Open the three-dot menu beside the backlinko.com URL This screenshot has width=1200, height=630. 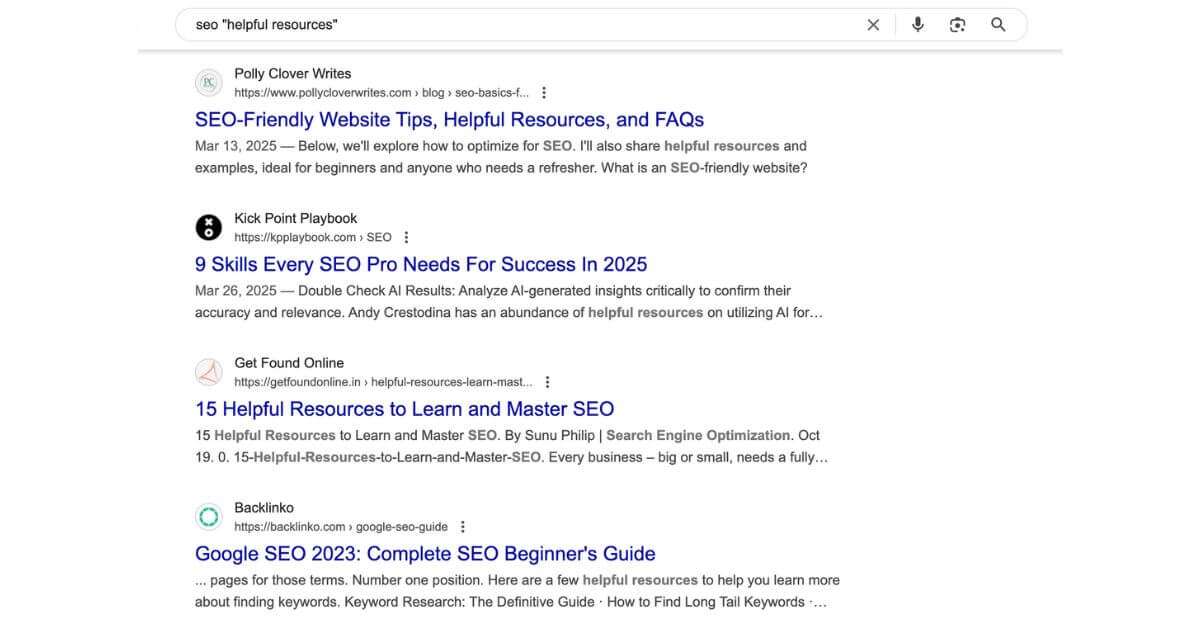coord(462,527)
